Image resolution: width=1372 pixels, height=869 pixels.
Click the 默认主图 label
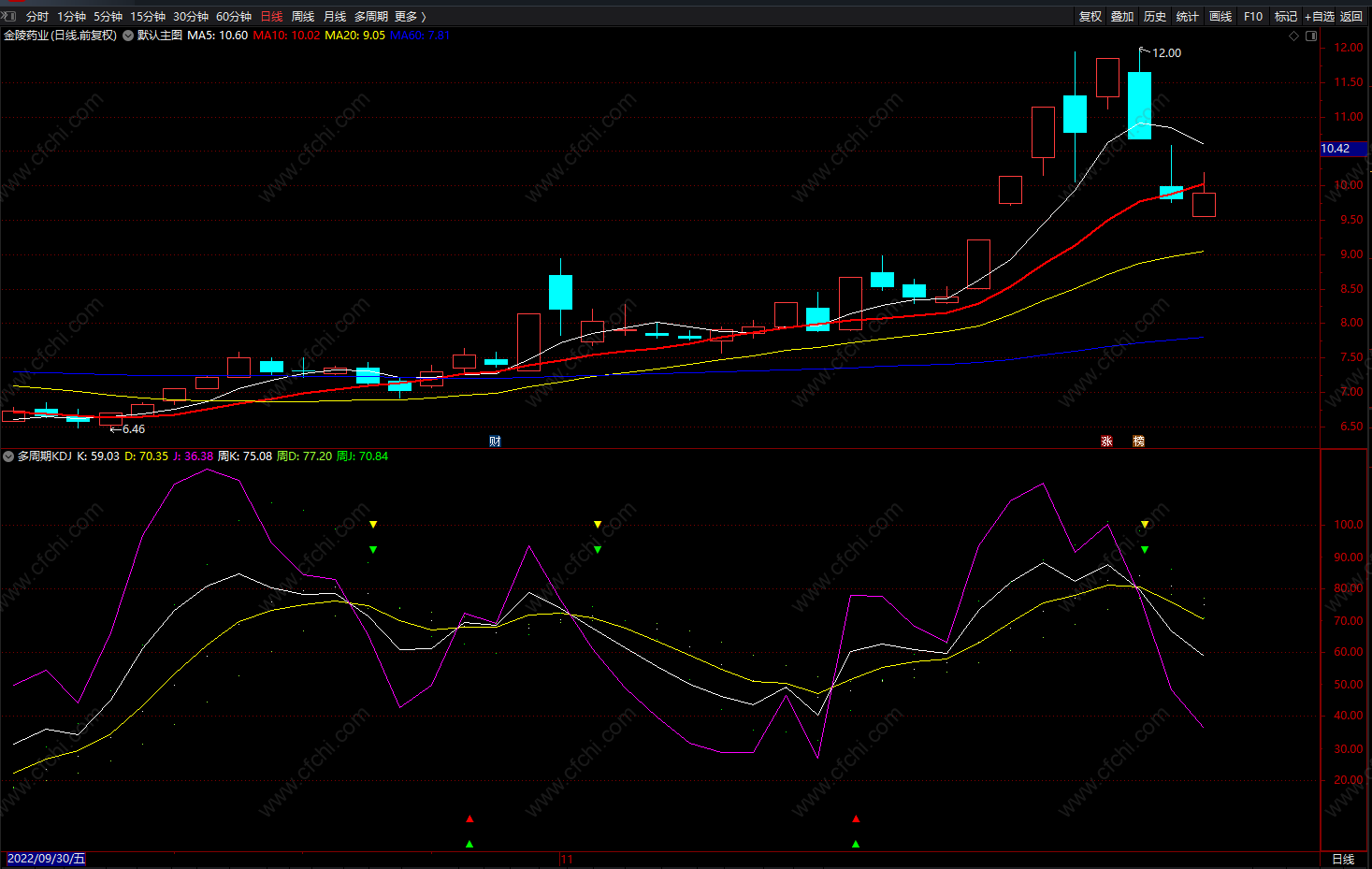pyautogui.click(x=160, y=36)
